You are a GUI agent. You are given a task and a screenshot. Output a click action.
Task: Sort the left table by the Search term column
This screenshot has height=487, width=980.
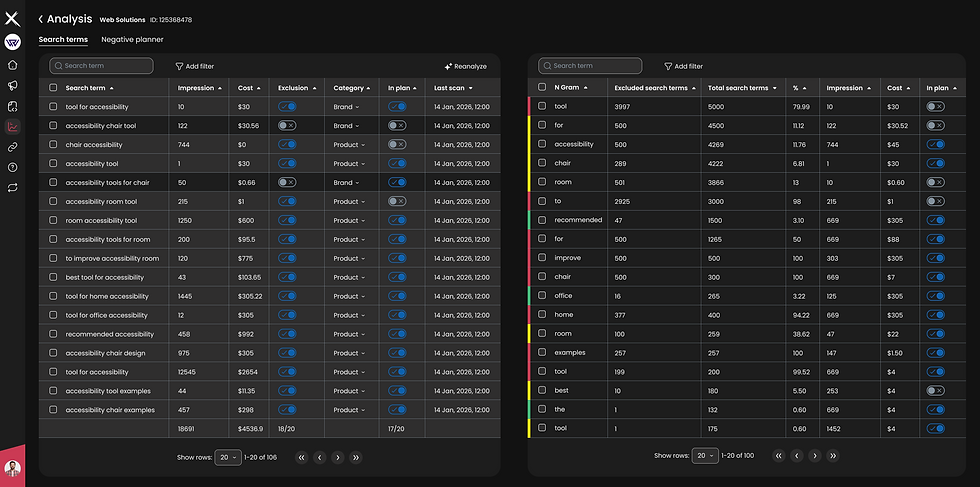pyautogui.click(x=89, y=88)
